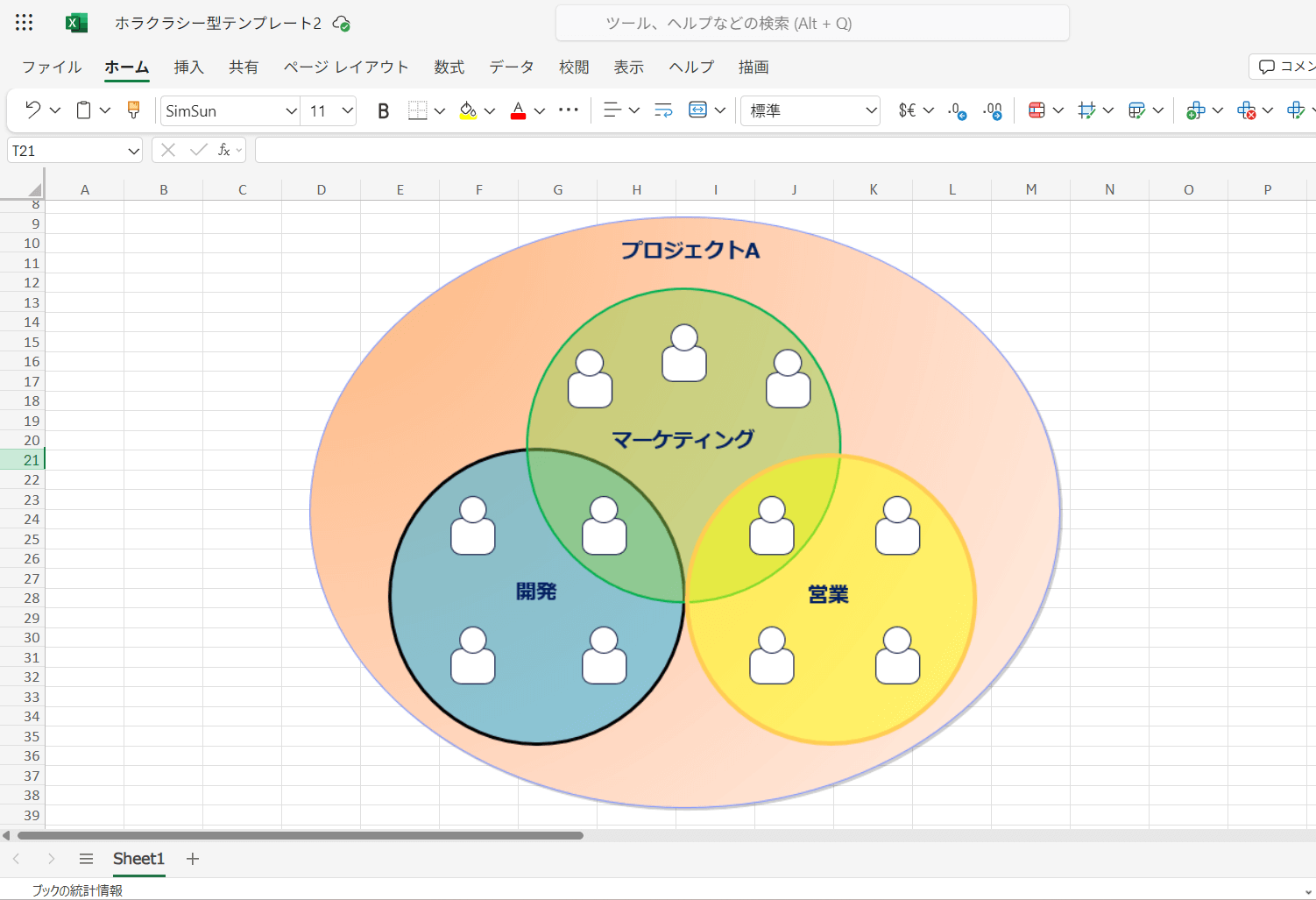This screenshot has width=1316, height=900.
Task: Toggle Bold formatting
Action: (383, 110)
